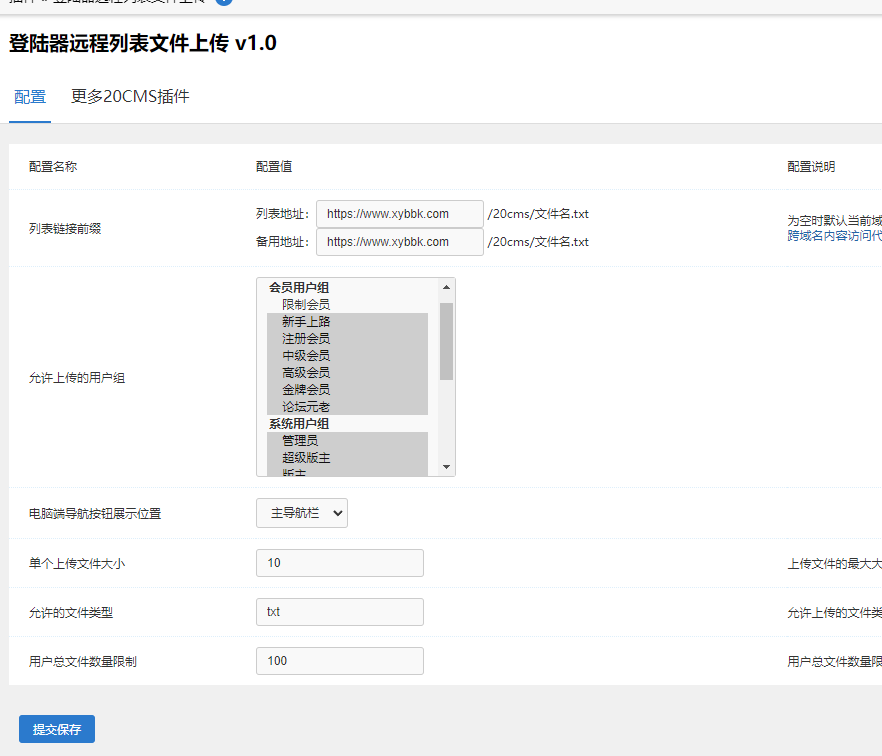Expand the 主导航栏 position dropdown

(301, 513)
